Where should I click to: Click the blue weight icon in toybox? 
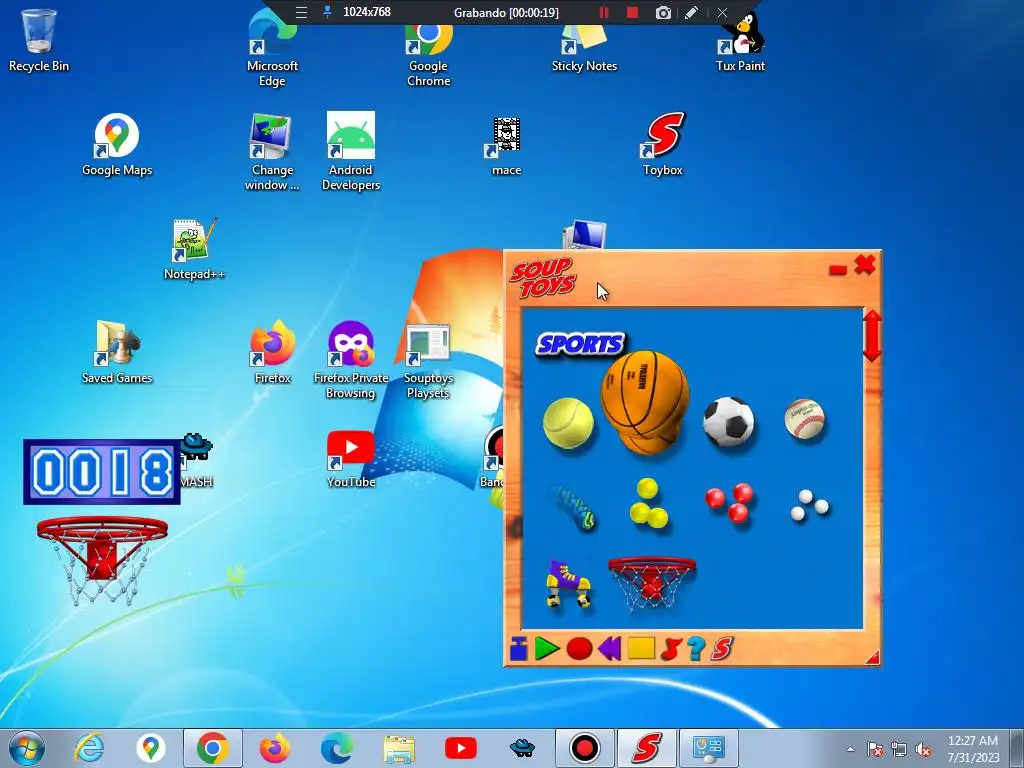519,649
